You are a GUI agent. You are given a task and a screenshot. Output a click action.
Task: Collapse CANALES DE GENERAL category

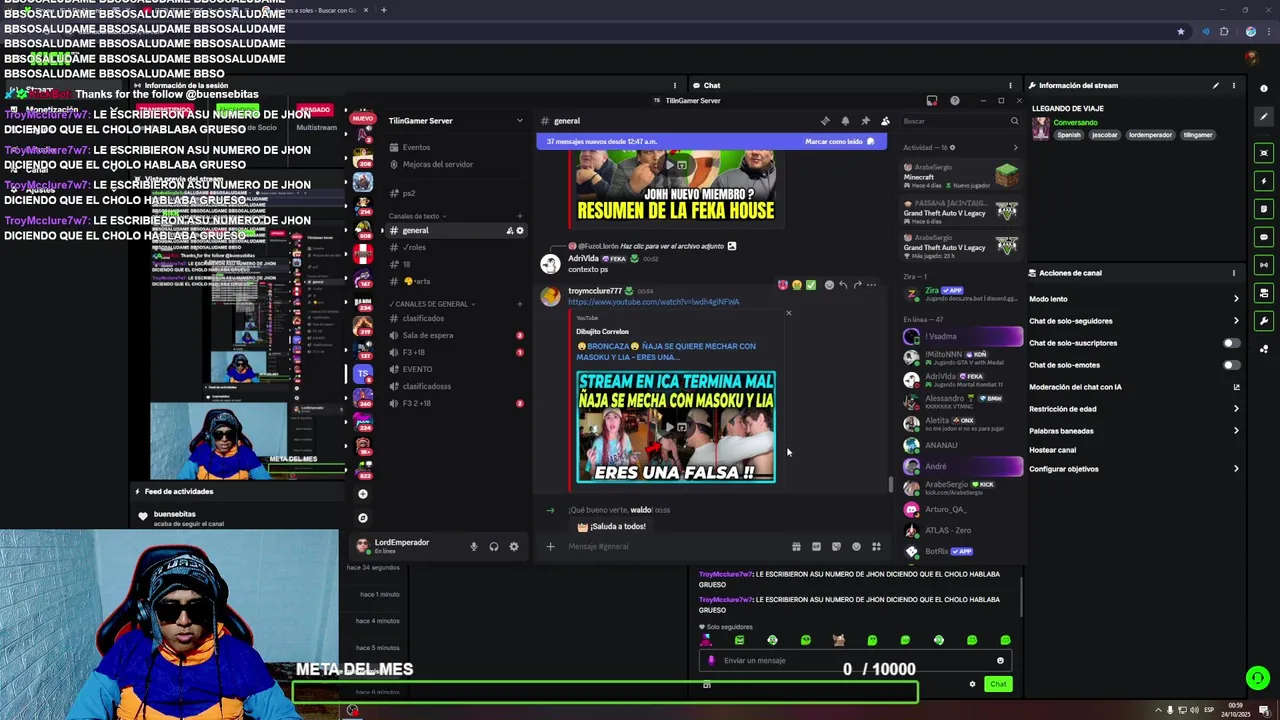[431, 304]
